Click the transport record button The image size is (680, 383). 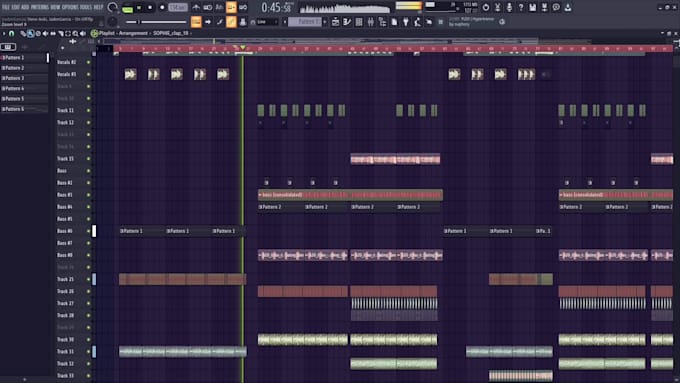[162, 7]
